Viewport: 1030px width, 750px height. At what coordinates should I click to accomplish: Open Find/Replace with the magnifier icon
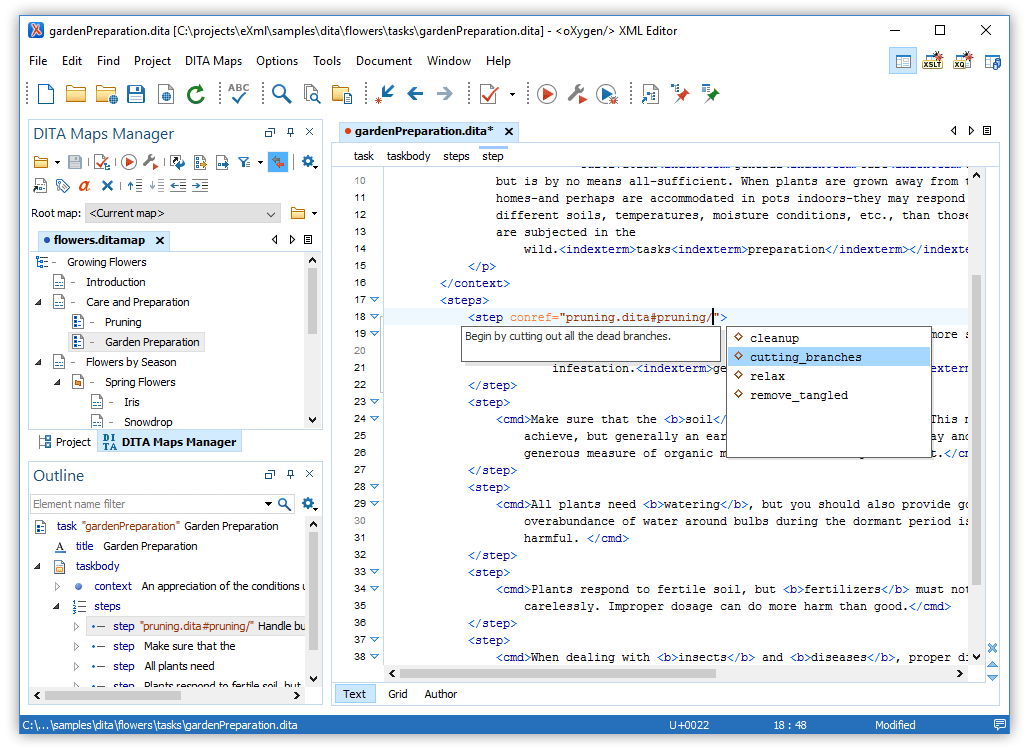281,94
